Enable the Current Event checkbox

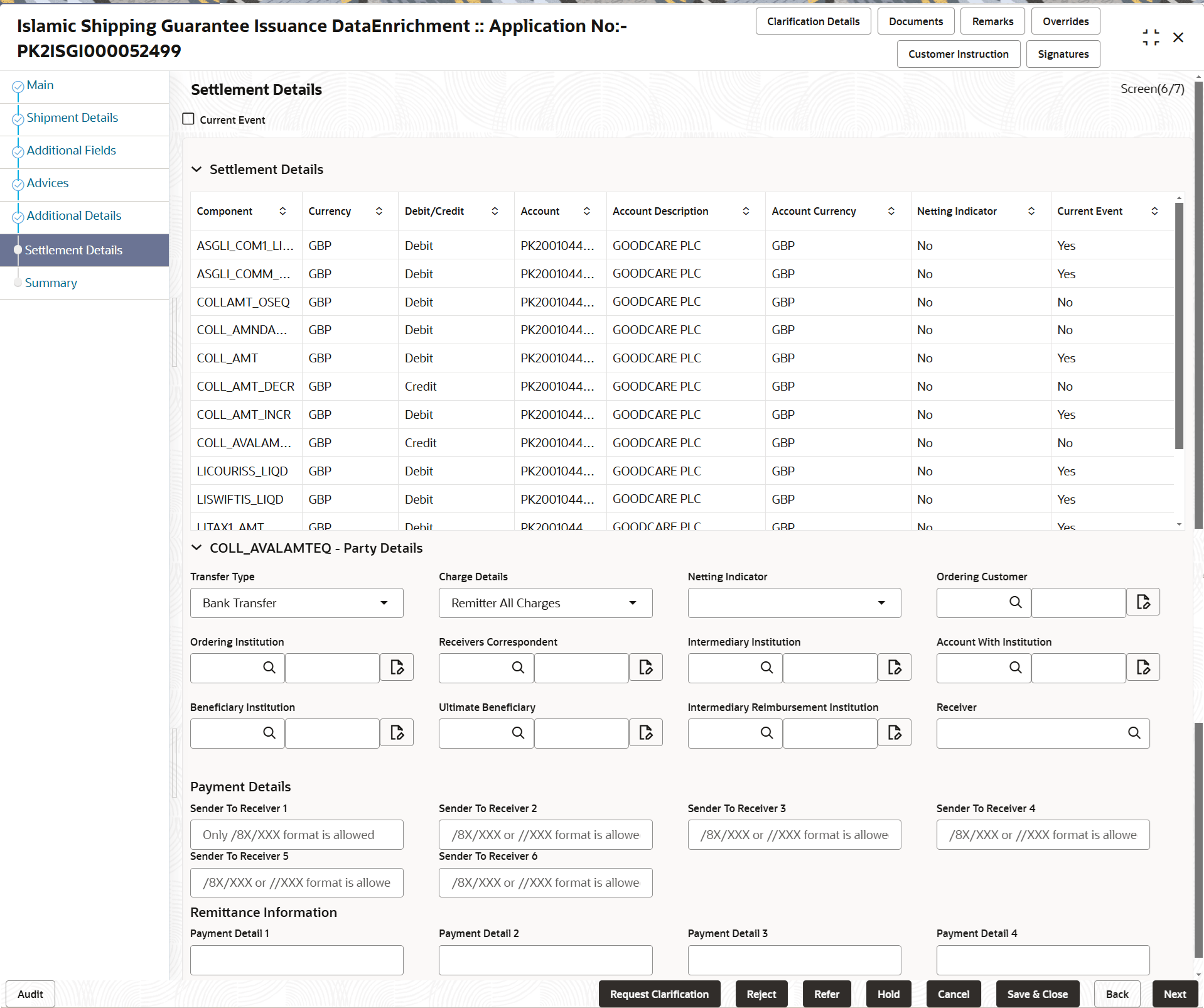(188, 119)
